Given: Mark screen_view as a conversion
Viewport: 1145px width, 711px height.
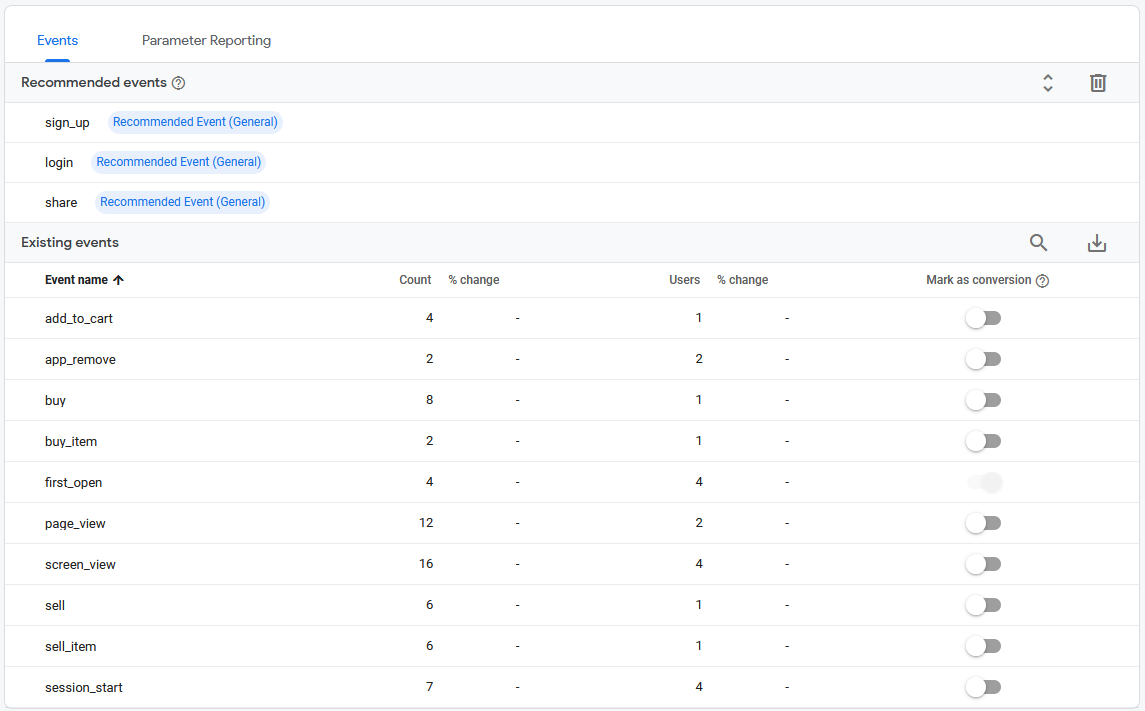Looking at the screenshot, I should tap(983, 563).
